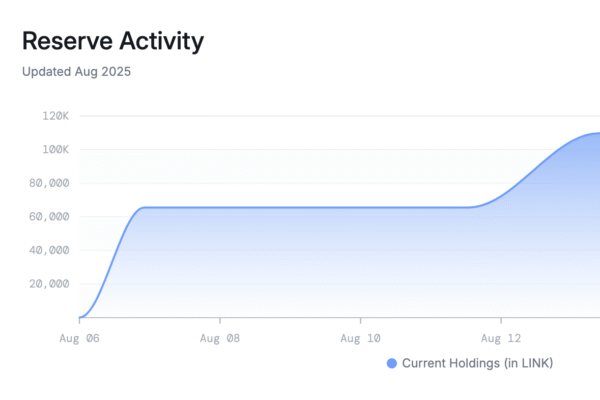
Task: Click the Updated Aug 2025 subtitle
Action: click(x=77, y=72)
